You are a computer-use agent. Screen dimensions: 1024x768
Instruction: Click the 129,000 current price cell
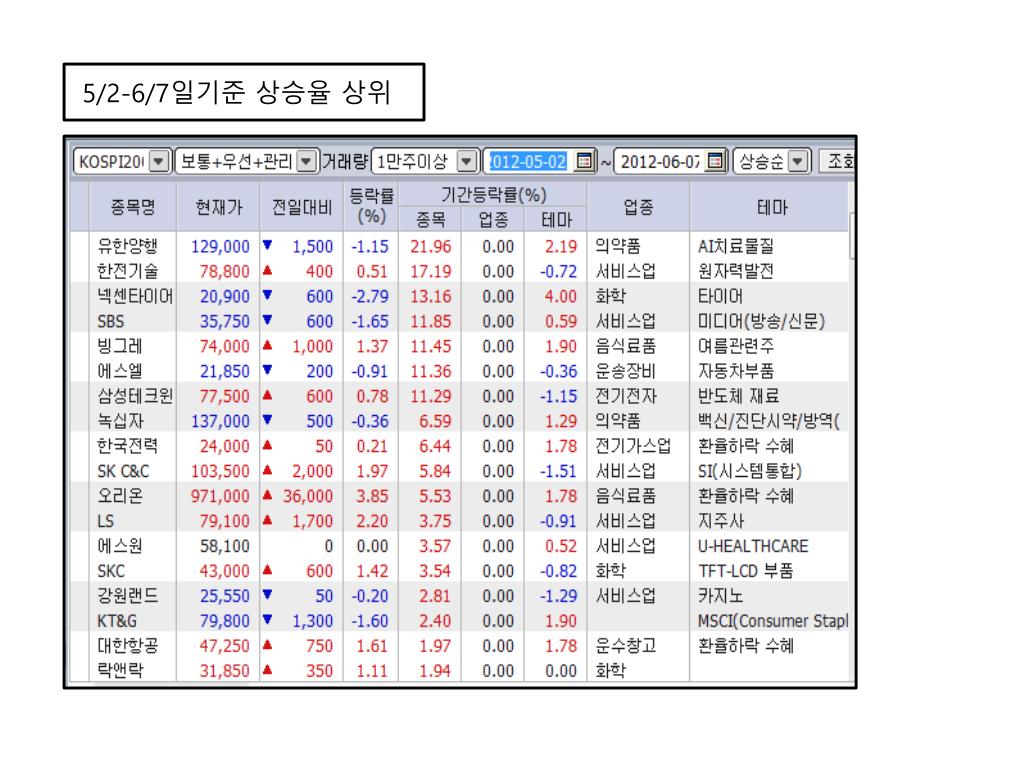point(220,246)
